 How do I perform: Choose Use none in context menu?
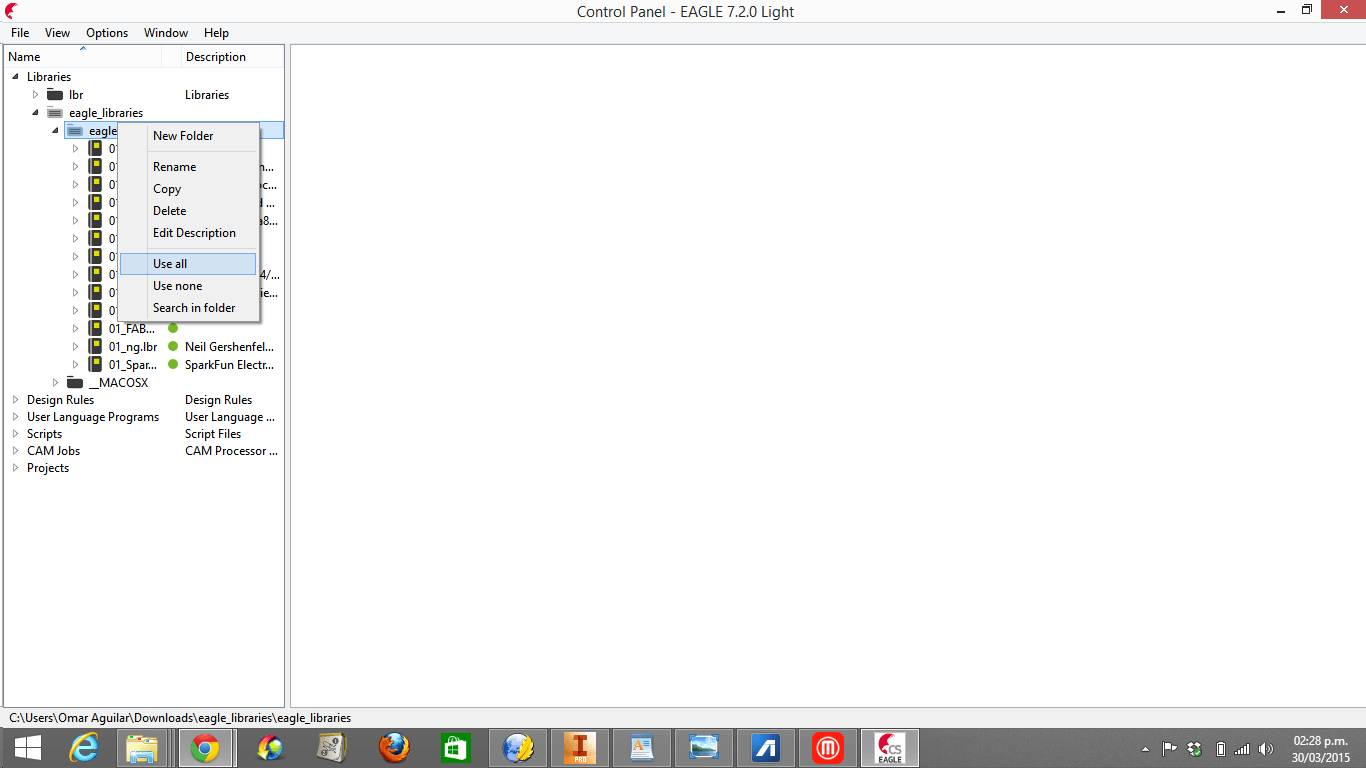point(188,286)
